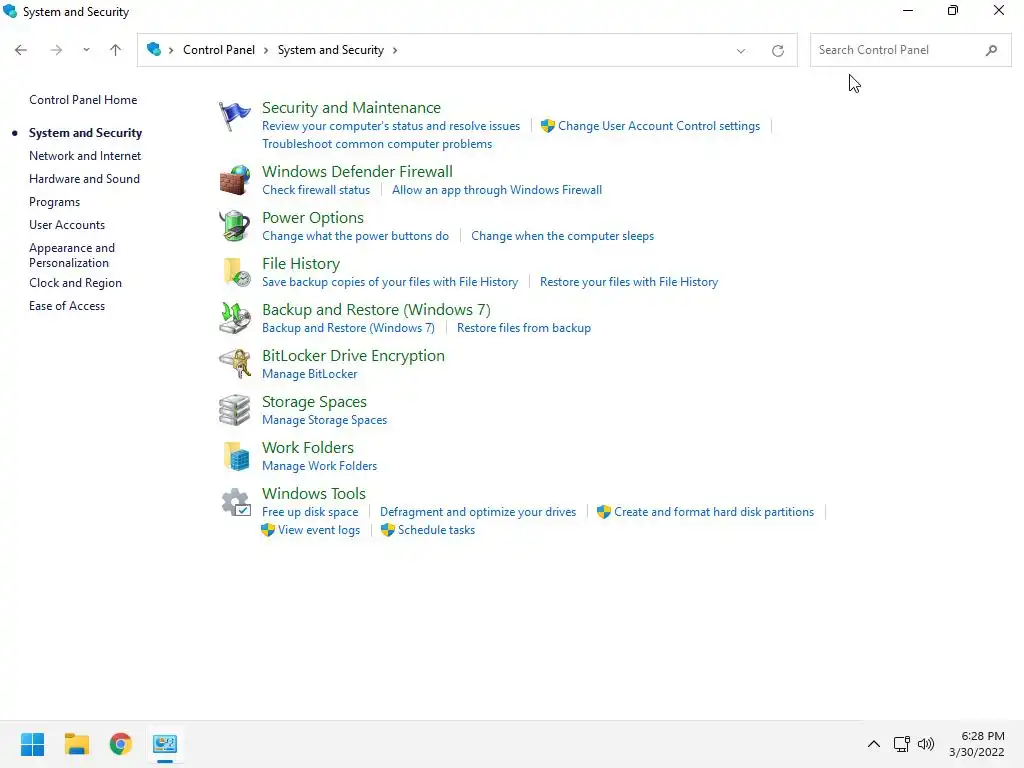Open the Backup and Restore drive icon
This screenshot has height=768, width=1024.
(234, 318)
